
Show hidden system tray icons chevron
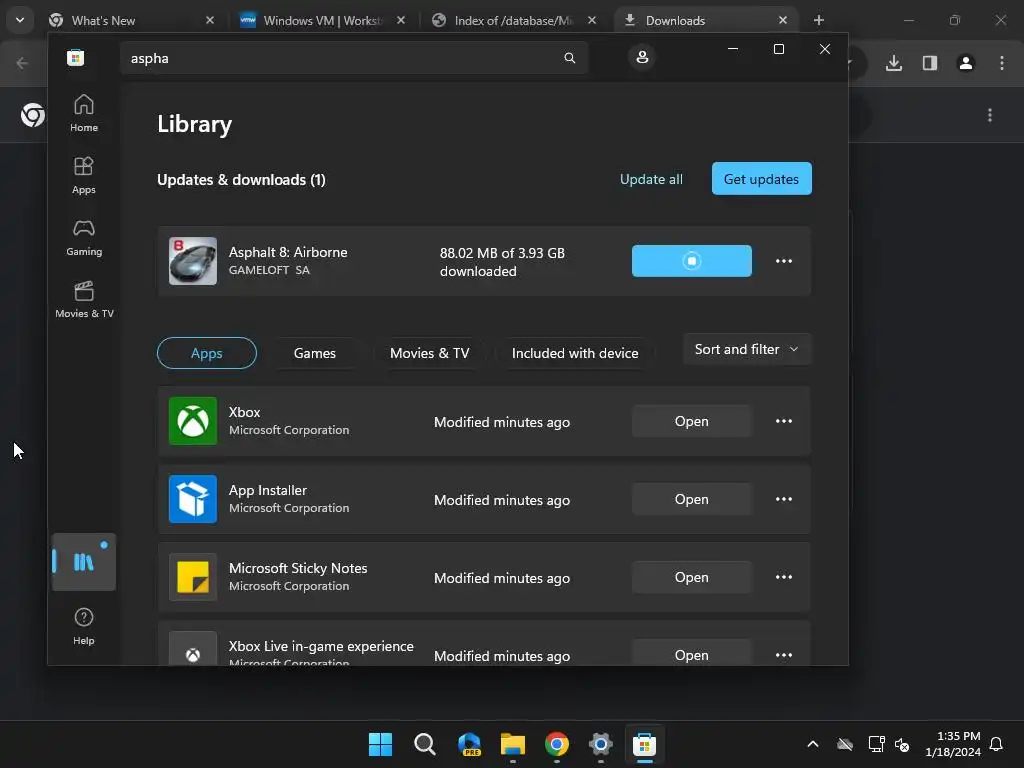coord(813,744)
